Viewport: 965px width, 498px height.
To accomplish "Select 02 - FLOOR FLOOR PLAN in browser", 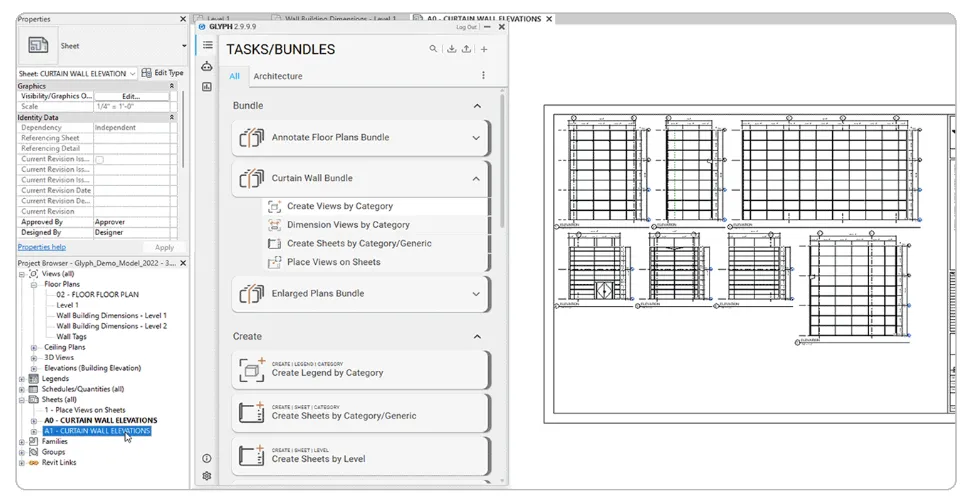I will (97, 294).
